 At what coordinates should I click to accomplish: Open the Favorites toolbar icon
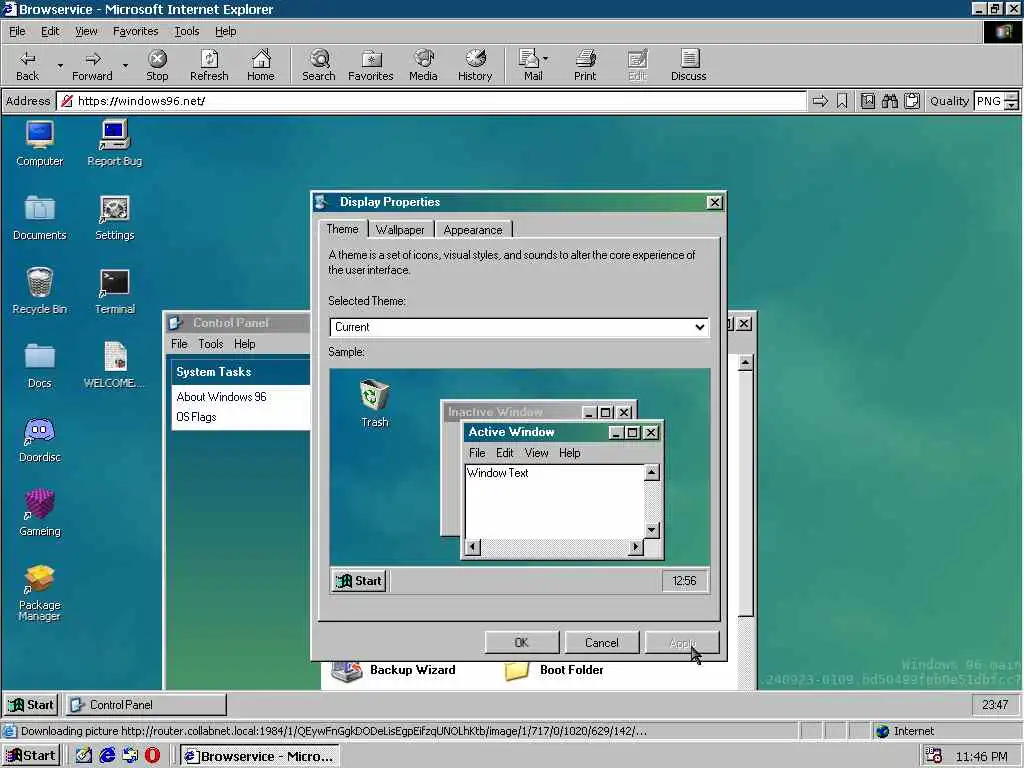(371, 59)
